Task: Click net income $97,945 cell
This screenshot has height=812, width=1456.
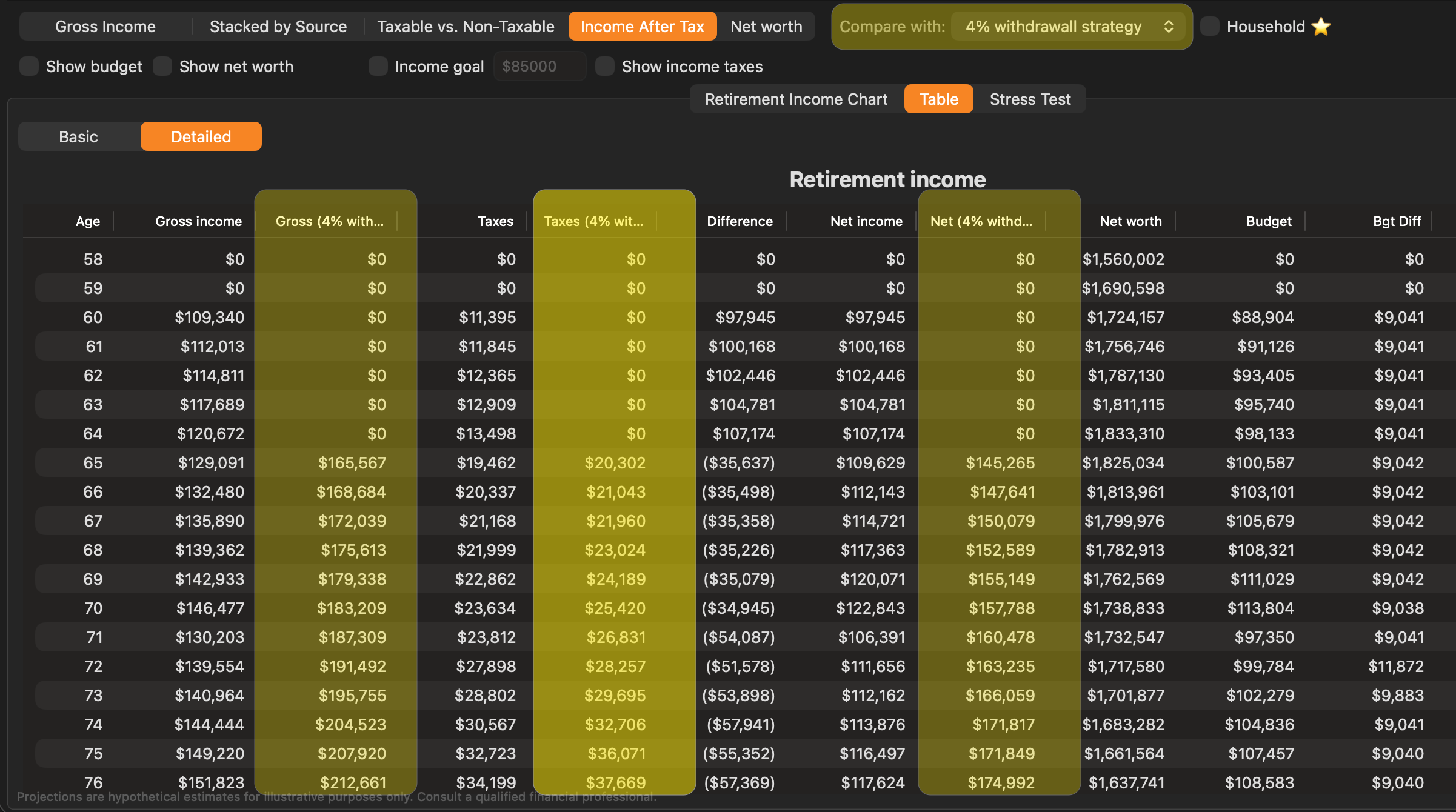Action: 875,317
